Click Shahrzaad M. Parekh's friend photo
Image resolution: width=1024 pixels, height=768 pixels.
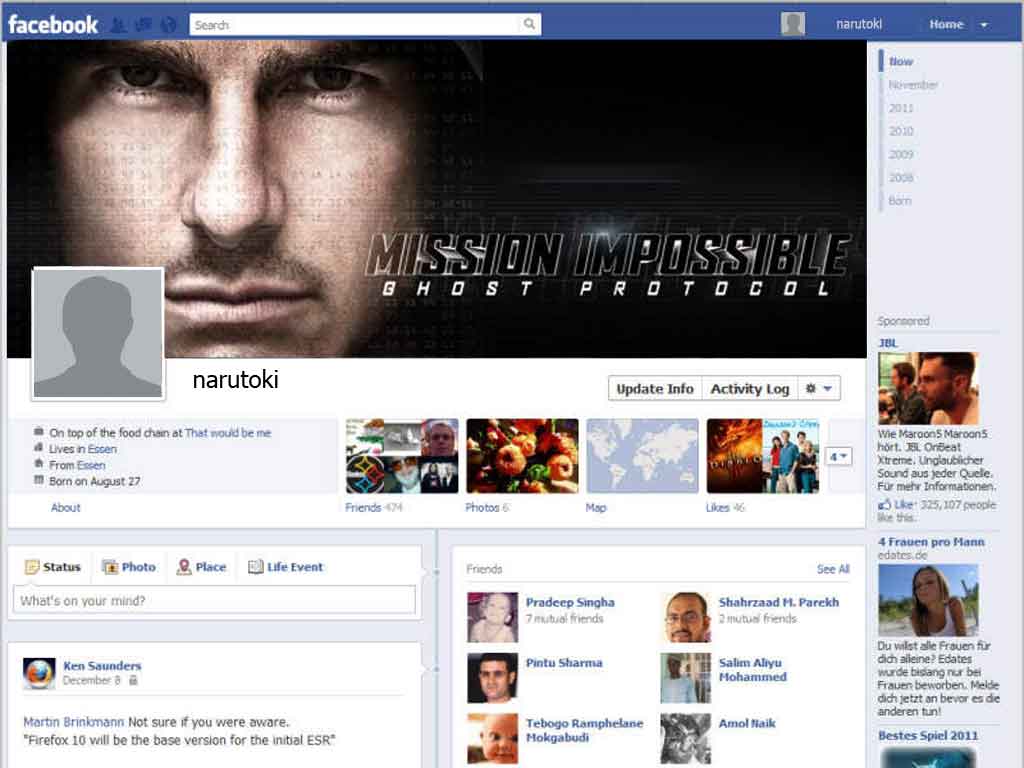coord(685,617)
